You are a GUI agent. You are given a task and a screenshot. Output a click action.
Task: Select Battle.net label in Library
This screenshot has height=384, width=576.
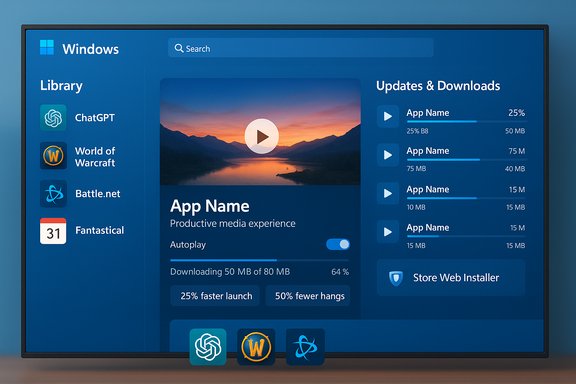pyautogui.click(x=98, y=194)
